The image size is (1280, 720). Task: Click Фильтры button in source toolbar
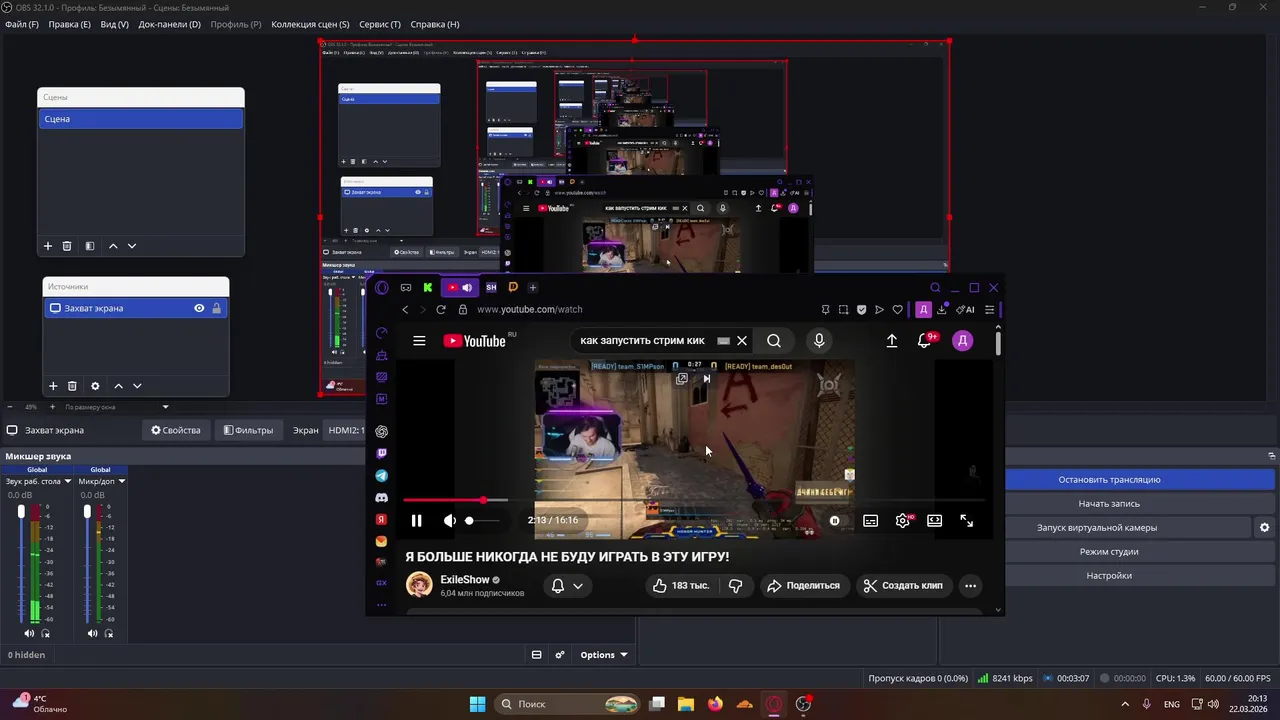248,430
